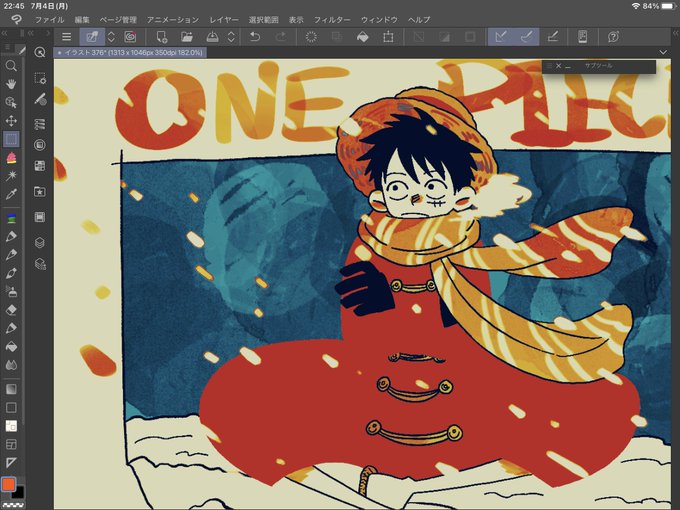This screenshot has height=510, width=680.
Task: Select the Figure rectangle tool
Action: tap(11, 408)
